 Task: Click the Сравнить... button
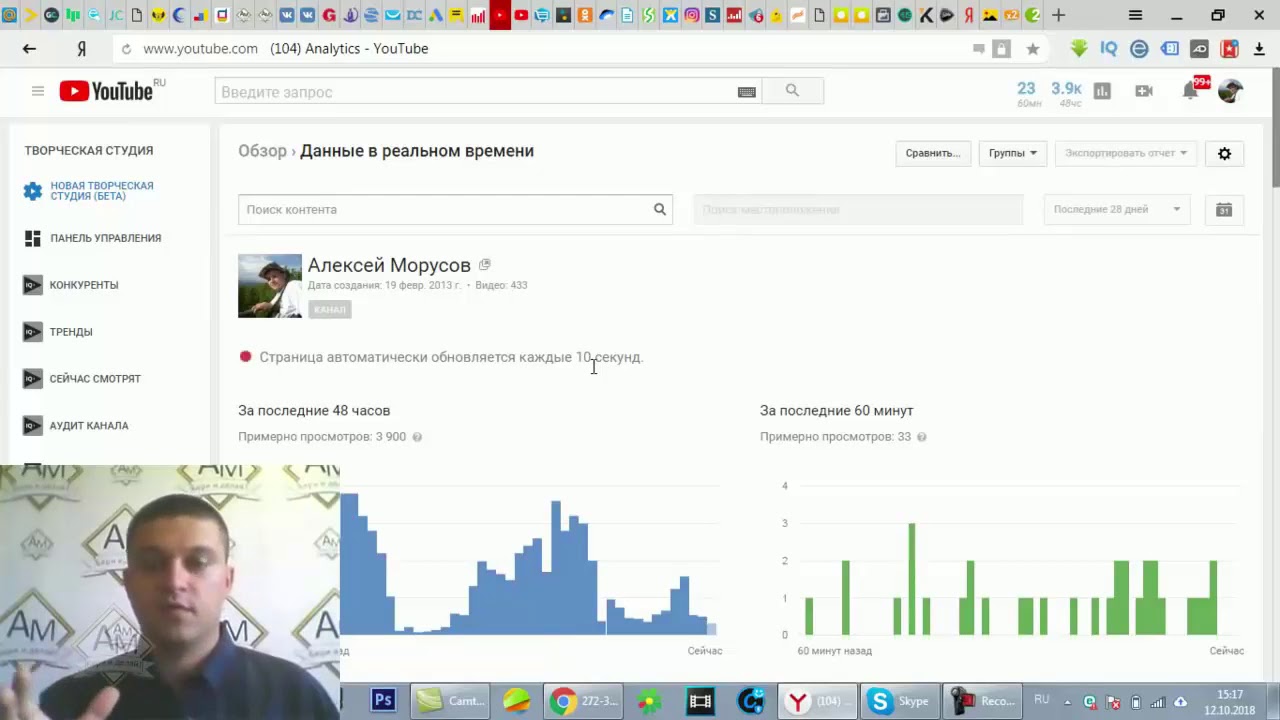tap(933, 153)
